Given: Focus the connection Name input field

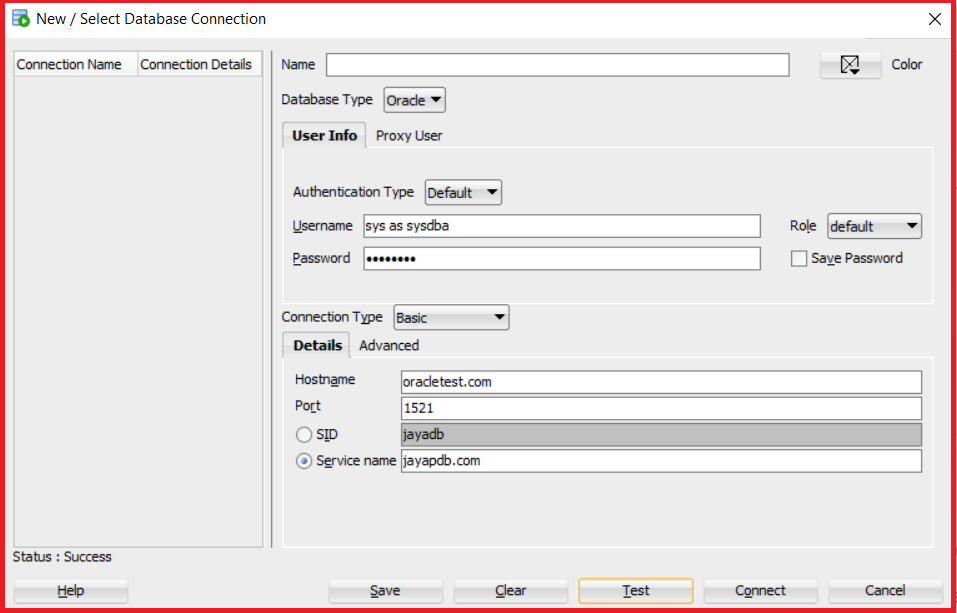Looking at the screenshot, I should 558,65.
